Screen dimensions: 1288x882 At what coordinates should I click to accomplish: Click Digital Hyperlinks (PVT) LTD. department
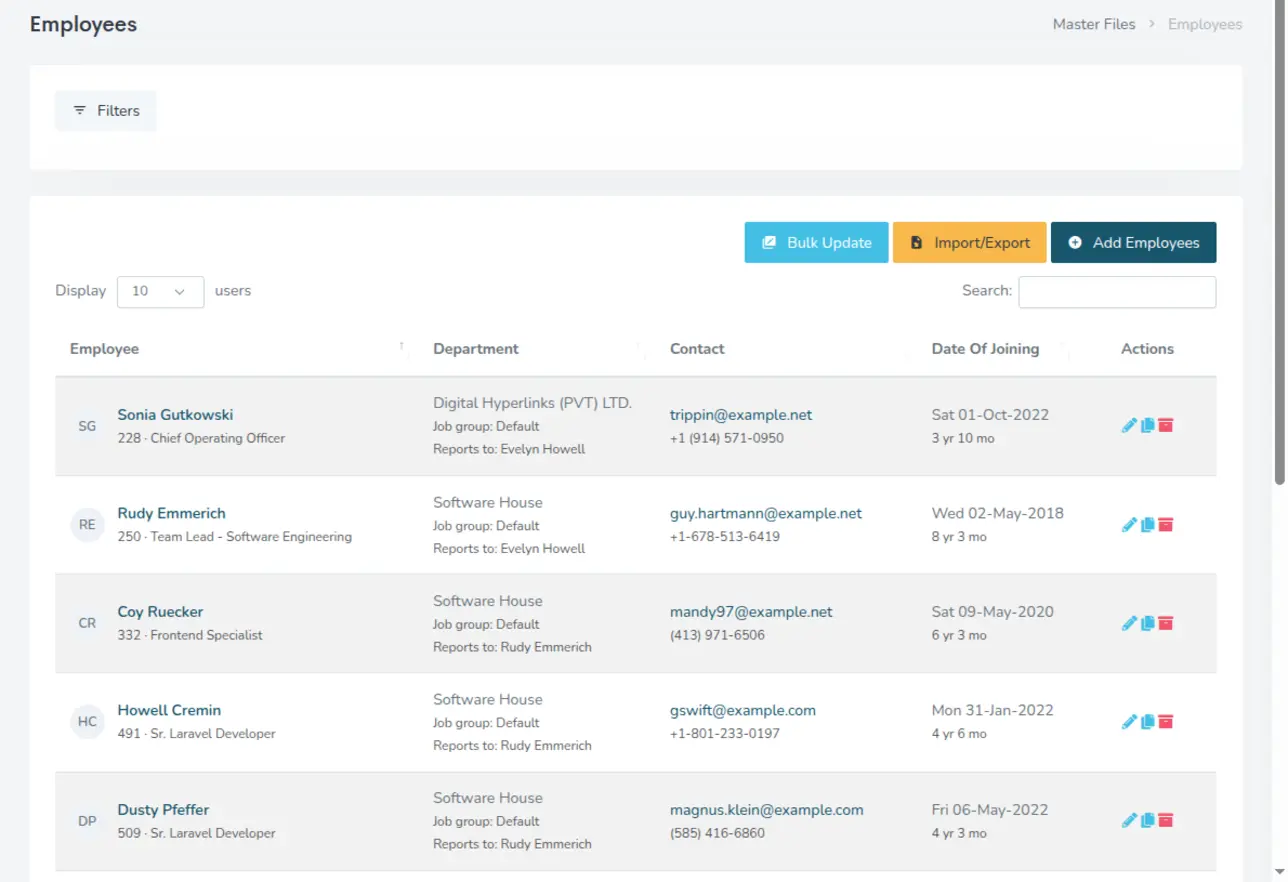point(532,403)
